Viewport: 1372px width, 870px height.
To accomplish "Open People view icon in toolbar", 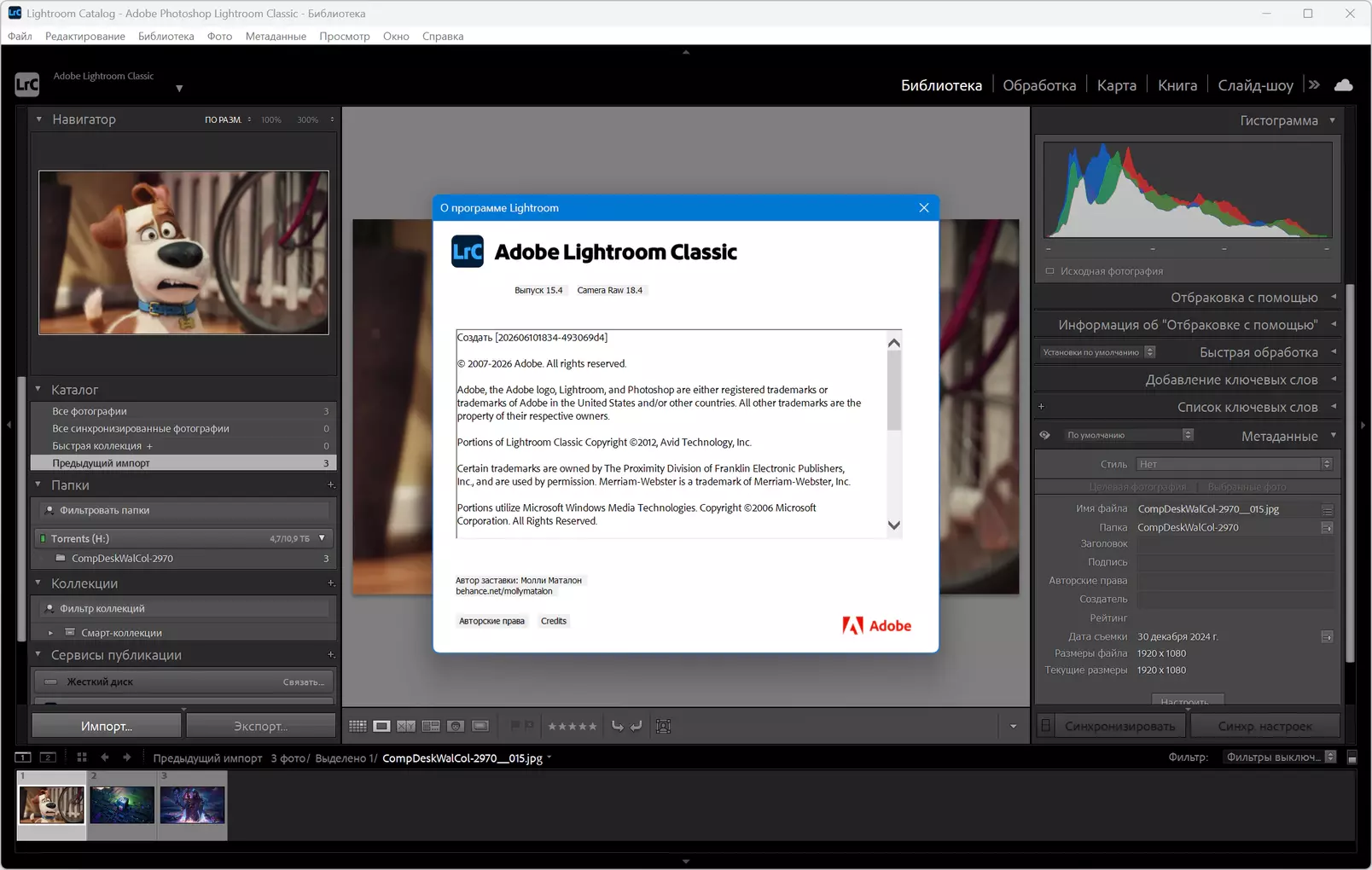I will [456, 726].
